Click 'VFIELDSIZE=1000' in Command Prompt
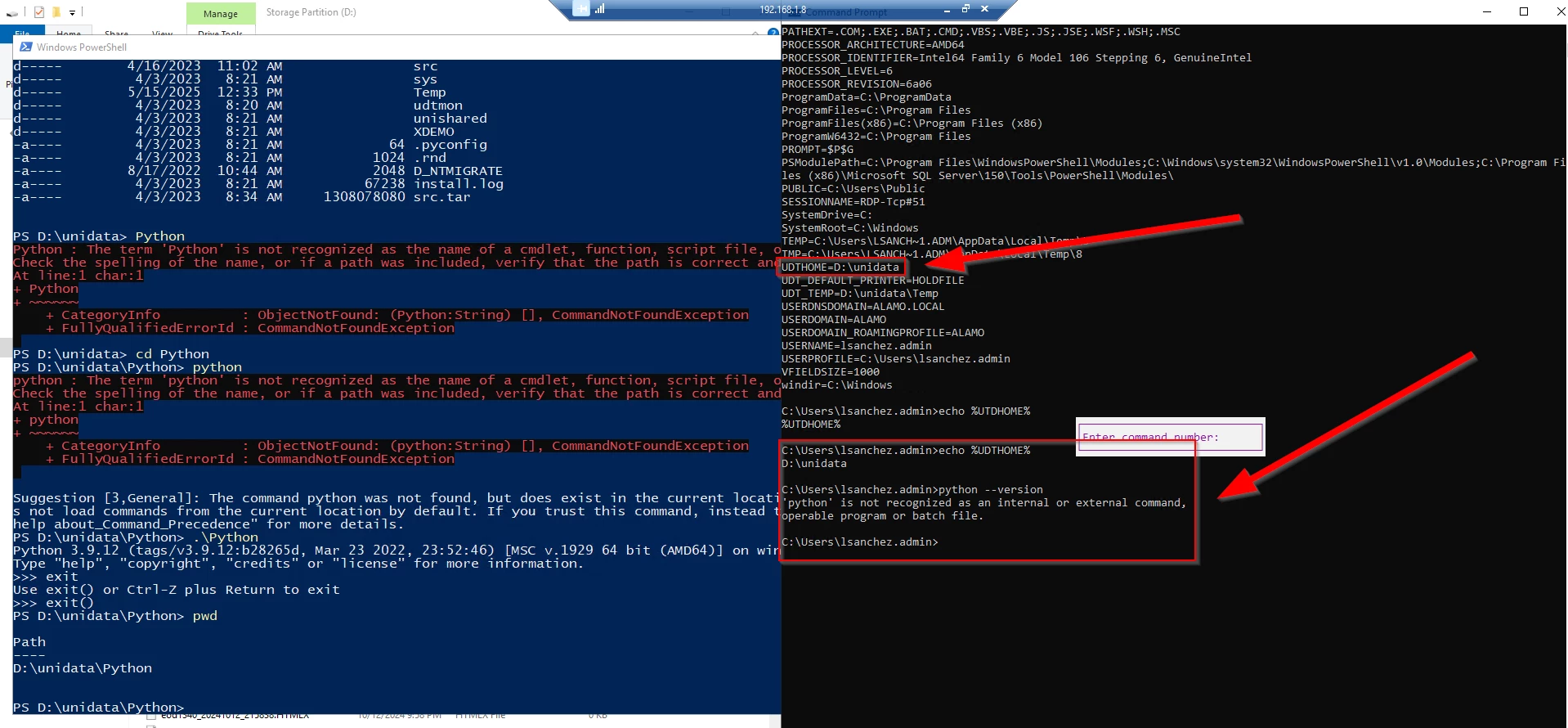1568x728 pixels. 831,372
